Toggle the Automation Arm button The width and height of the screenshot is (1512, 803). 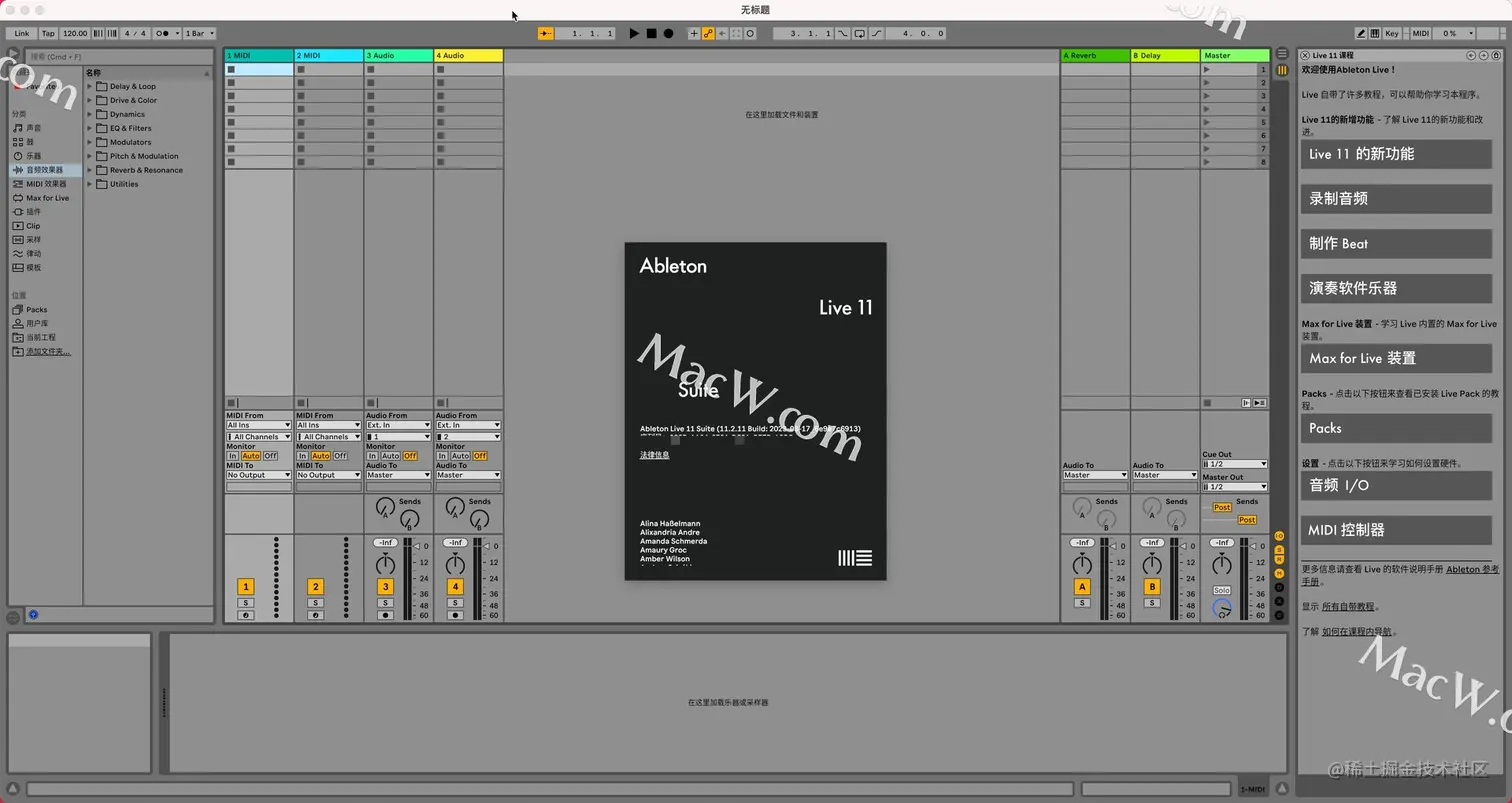click(x=708, y=33)
